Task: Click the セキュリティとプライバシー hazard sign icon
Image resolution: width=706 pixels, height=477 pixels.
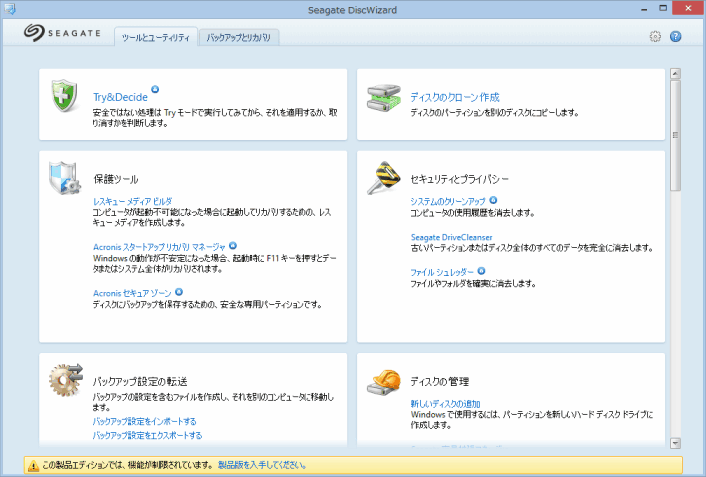Action: pos(384,177)
